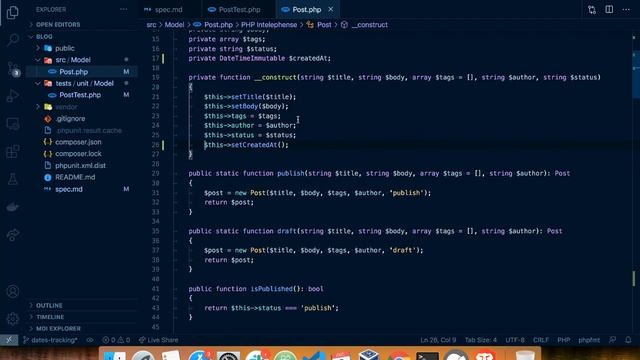Image resolution: width=640 pixels, height=360 pixels.
Task: Open the Live Share activity bar icon
Action: coord(13,235)
